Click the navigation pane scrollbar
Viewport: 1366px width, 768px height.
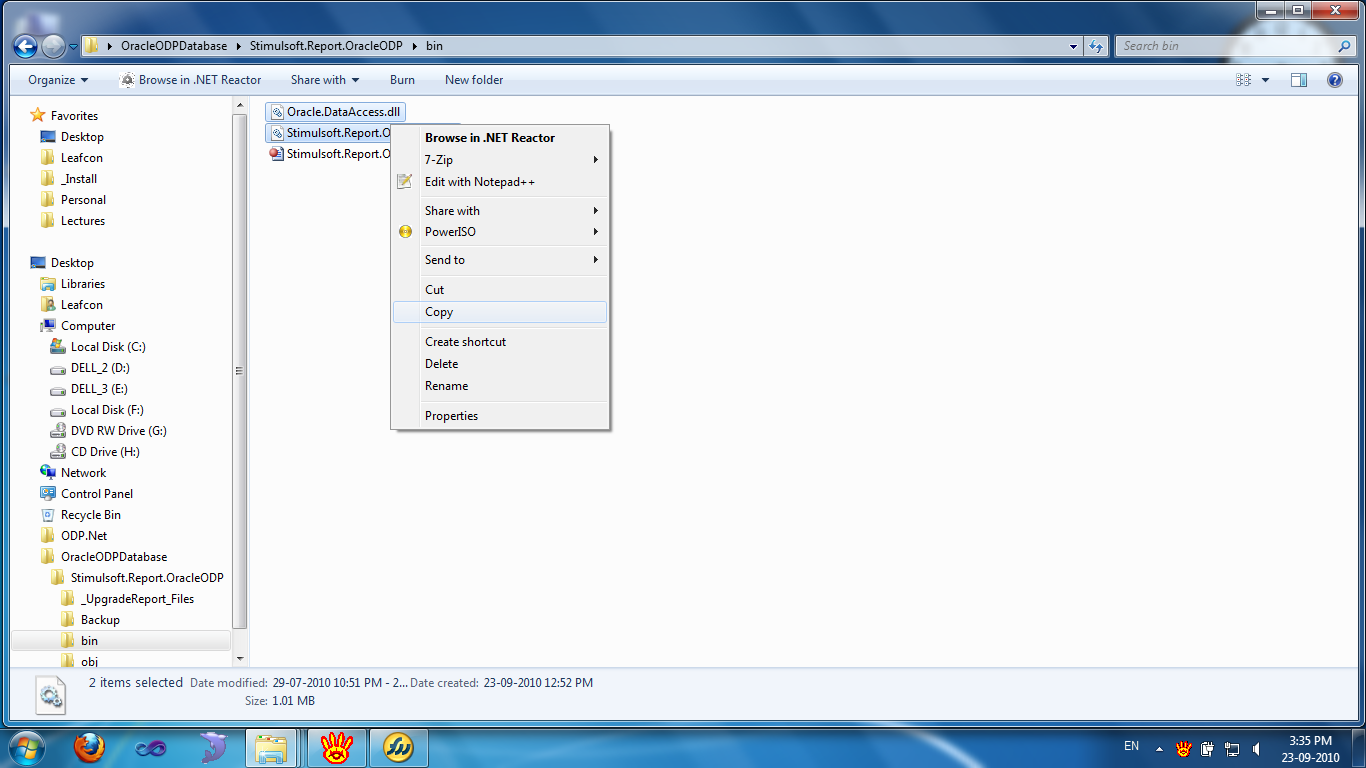(x=239, y=371)
